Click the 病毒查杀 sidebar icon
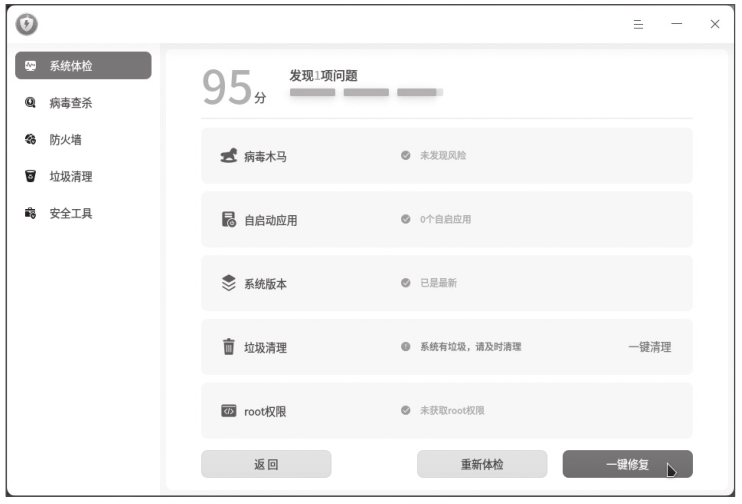Image resolution: width=742 pixels, height=504 pixels. [30, 102]
